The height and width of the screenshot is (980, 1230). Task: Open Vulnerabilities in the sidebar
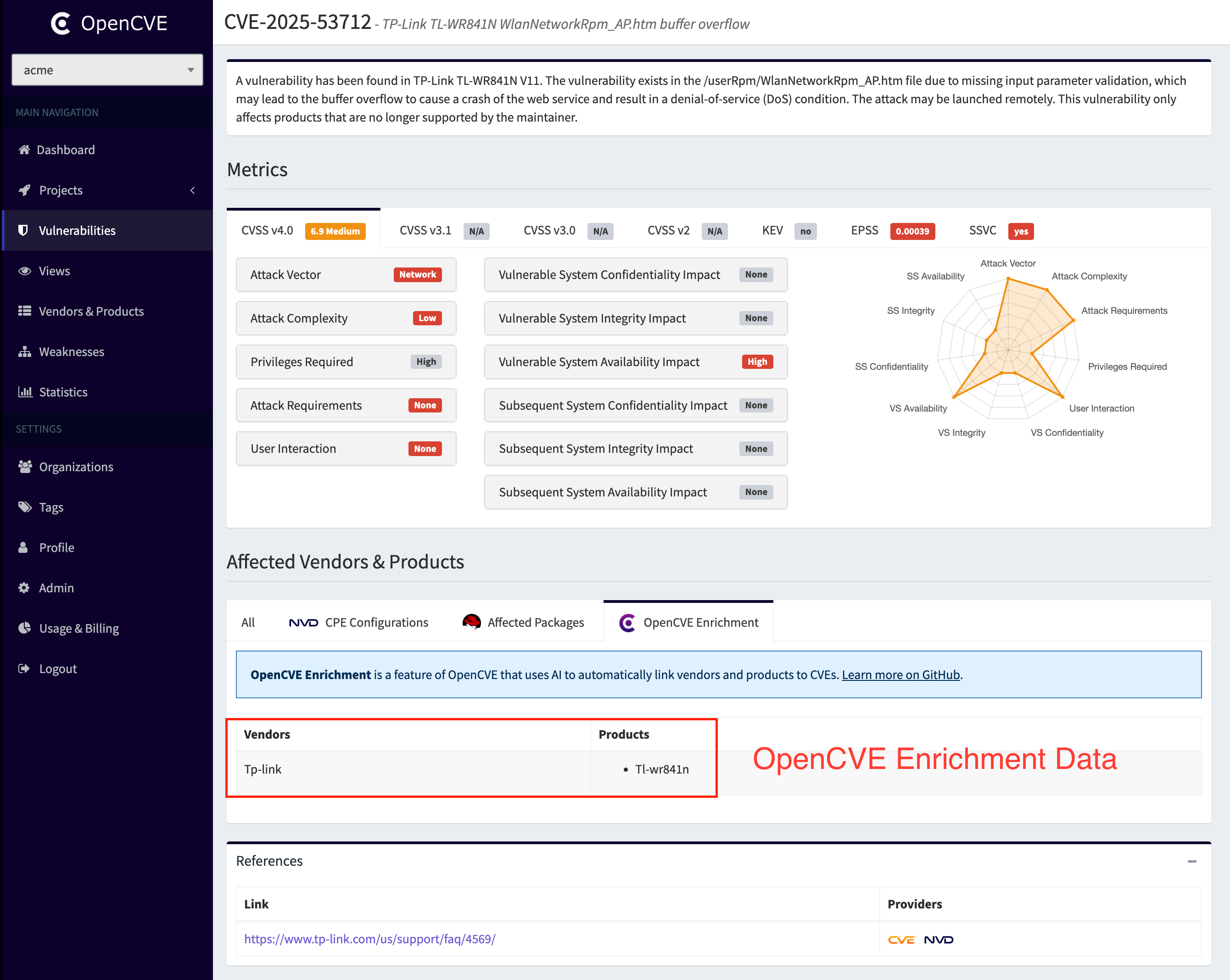point(106,230)
